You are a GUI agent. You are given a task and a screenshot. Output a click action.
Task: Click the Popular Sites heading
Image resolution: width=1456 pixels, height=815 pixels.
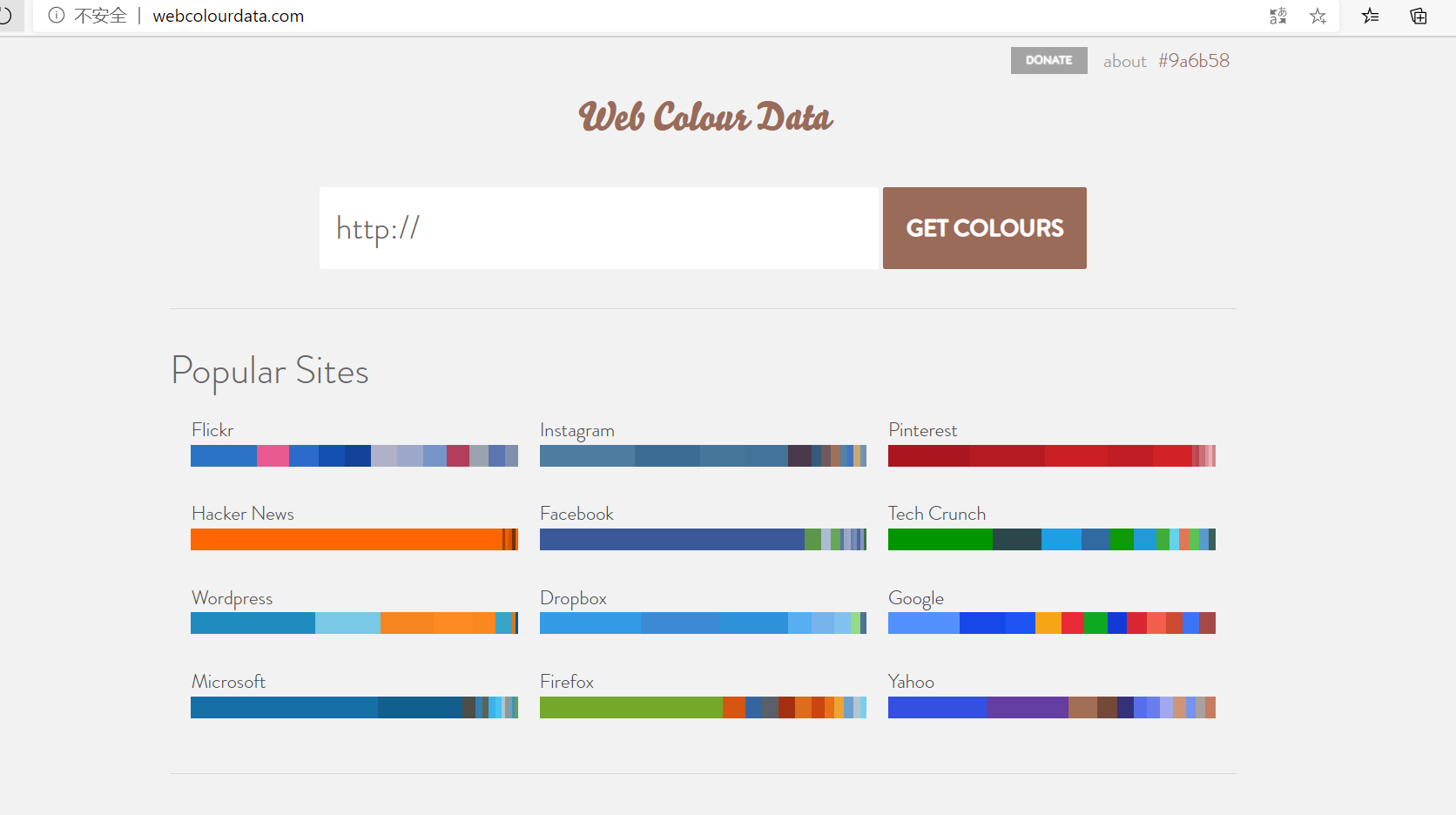point(270,372)
